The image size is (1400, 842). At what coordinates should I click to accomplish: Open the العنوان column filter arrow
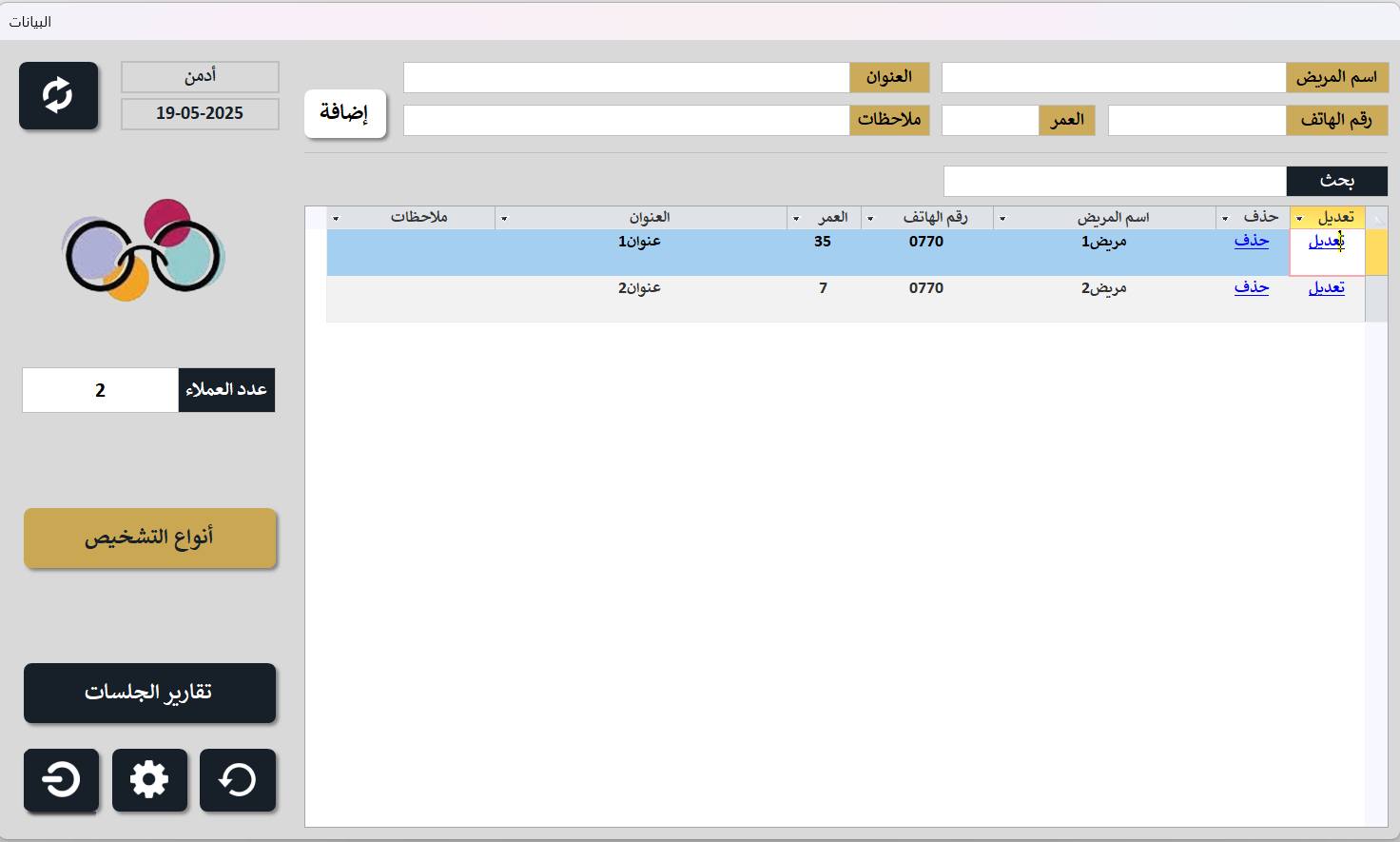point(504,219)
